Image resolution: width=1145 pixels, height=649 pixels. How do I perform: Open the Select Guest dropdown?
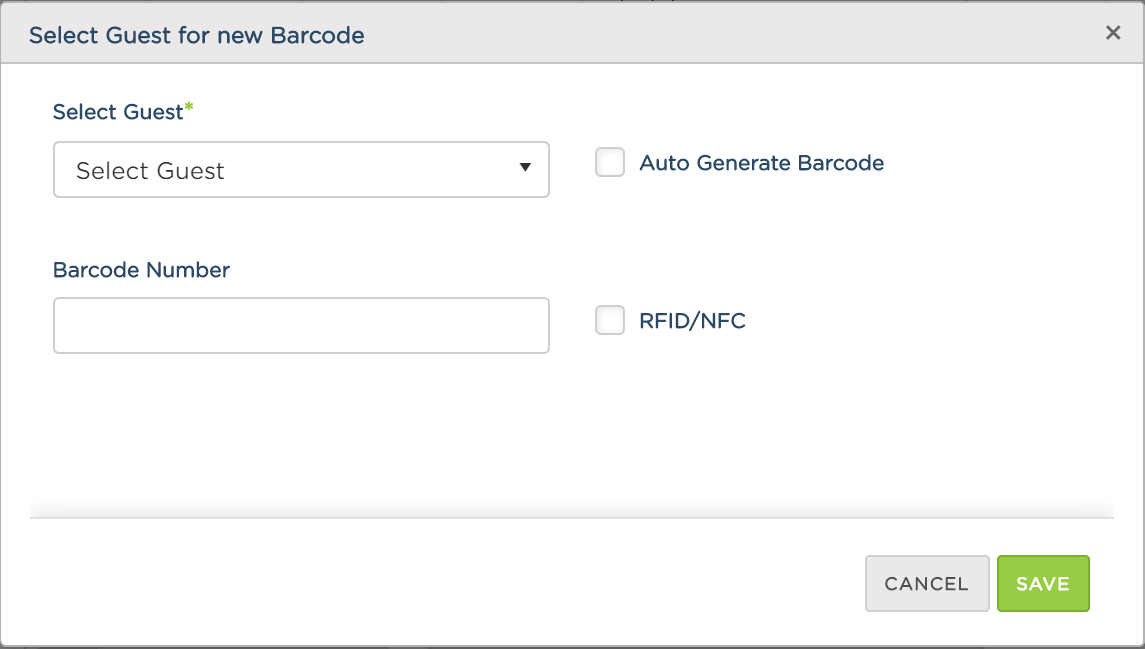301,169
